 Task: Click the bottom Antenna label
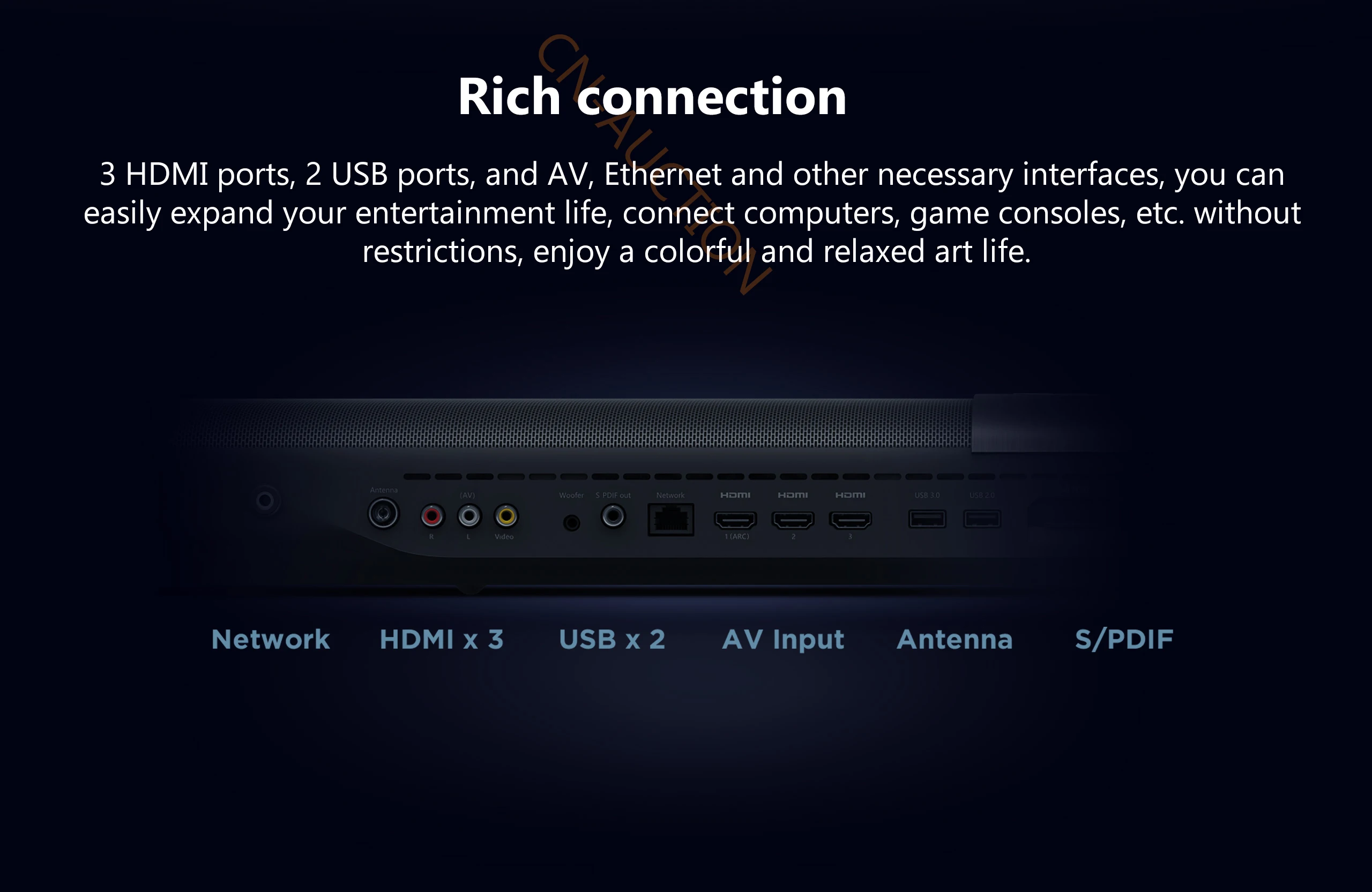point(955,639)
